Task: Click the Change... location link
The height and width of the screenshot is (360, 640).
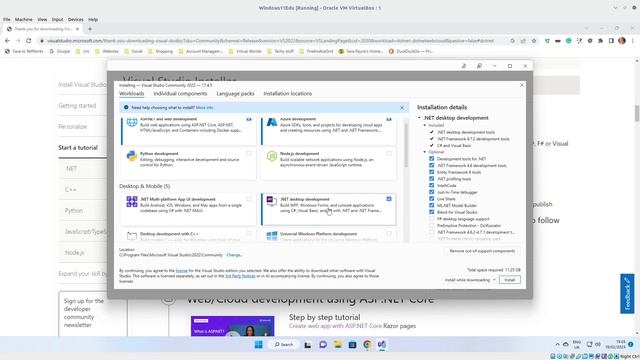Action: click(234, 255)
